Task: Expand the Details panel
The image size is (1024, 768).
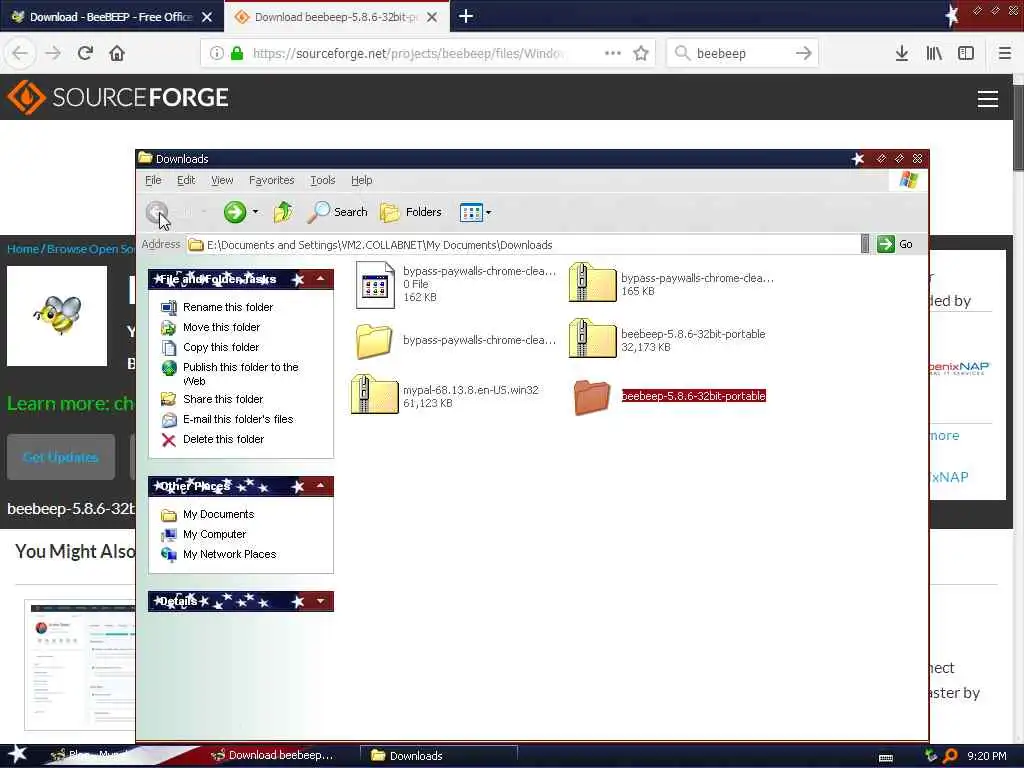Action: 321,601
